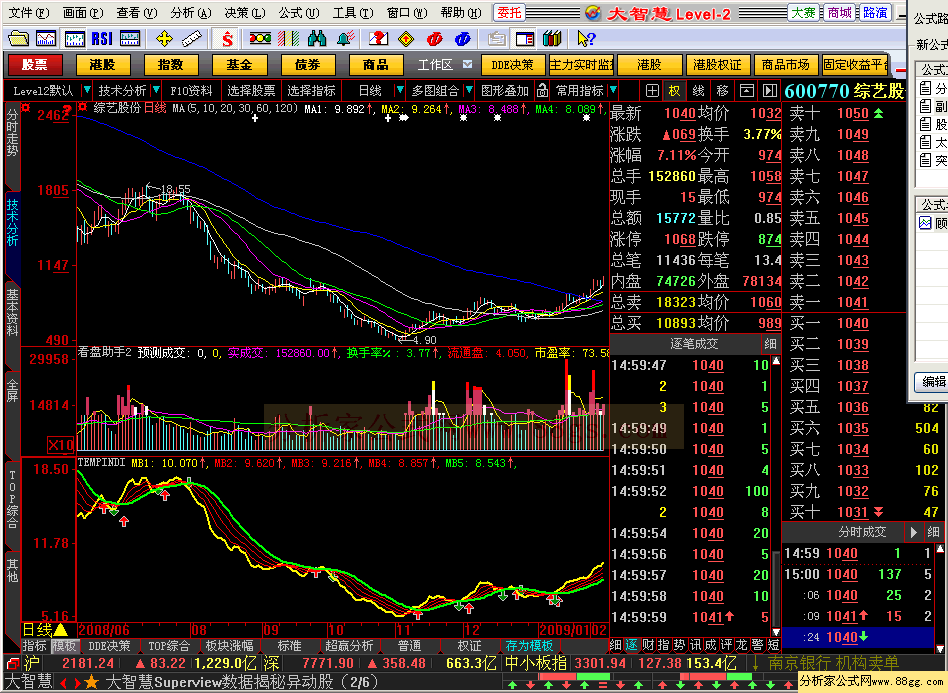This screenshot has width=948, height=693.
Task: Open the yellow diamond arrow icon
Action: click(406, 39)
